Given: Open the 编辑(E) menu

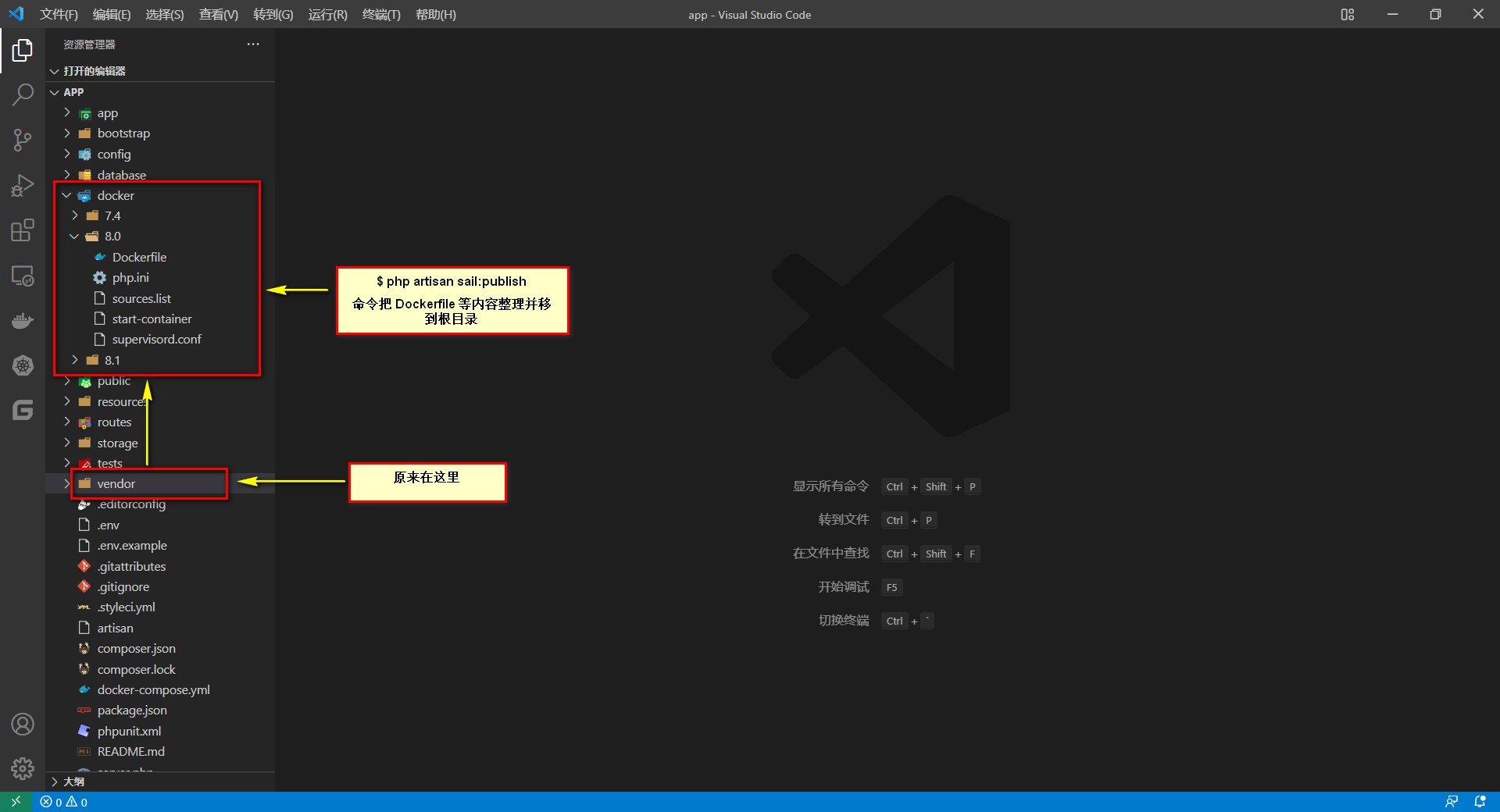Looking at the screenshot, I should (112, 14).
